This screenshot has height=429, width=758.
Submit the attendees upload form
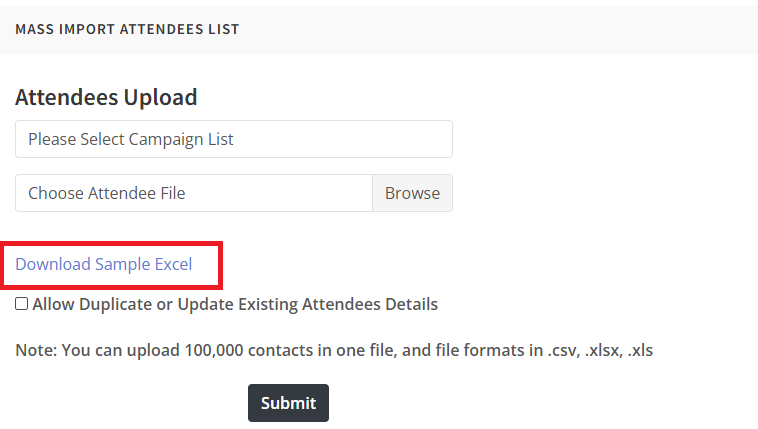[288, 403]
